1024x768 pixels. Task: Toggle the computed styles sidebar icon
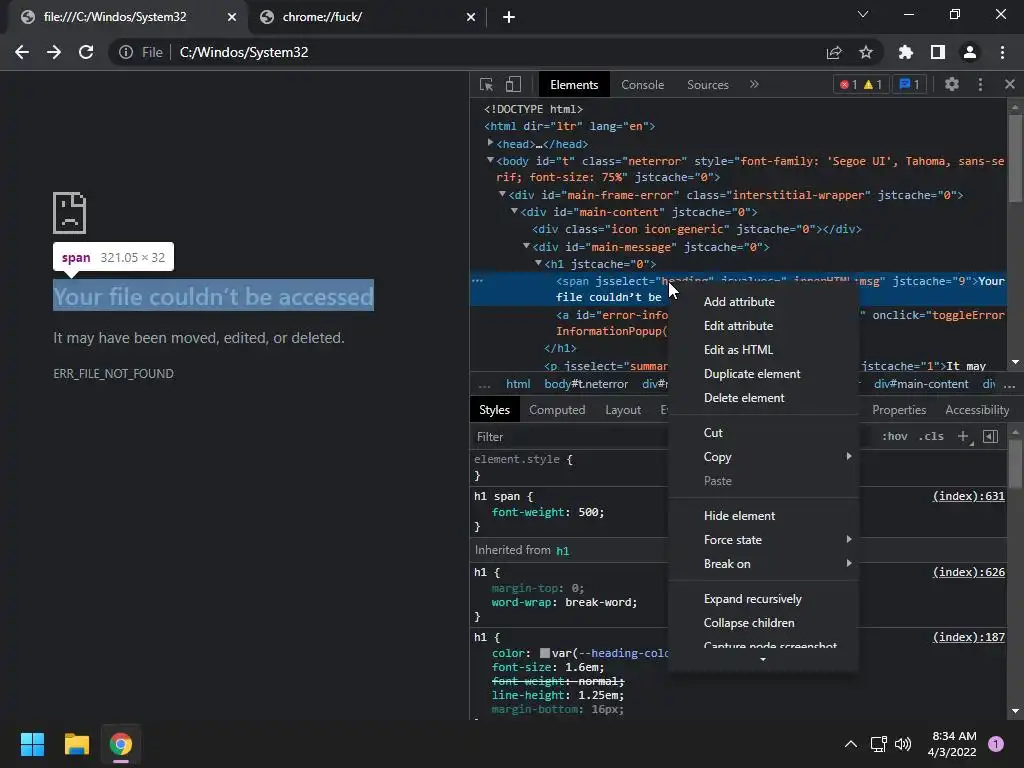pyautogui.click(x=991, y=436)
